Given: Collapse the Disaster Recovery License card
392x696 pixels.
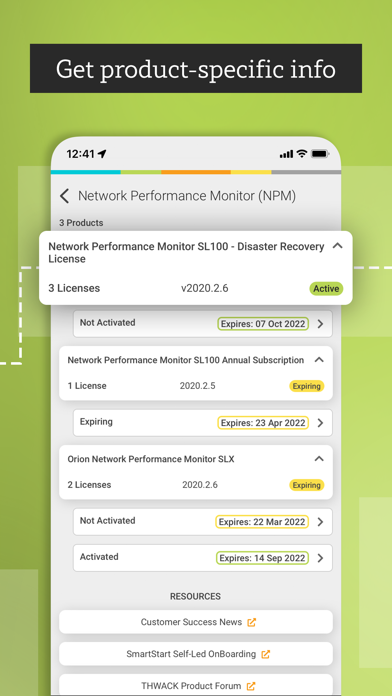Looking at the screenshot, I should (337, 245).
